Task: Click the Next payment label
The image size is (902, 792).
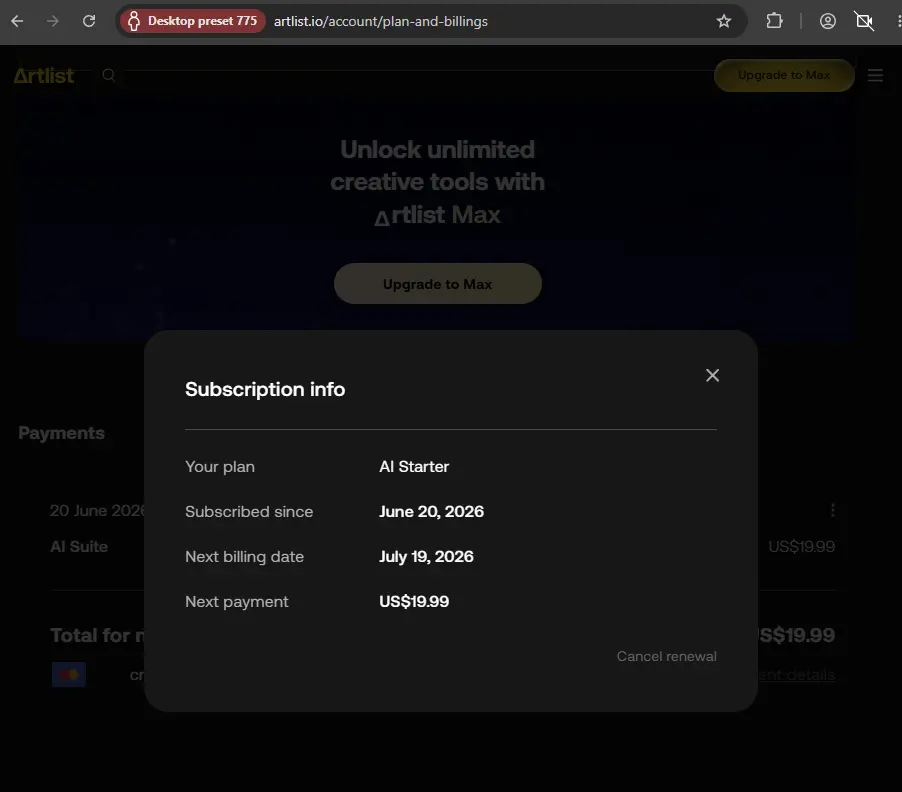Action: pos(236,601)
